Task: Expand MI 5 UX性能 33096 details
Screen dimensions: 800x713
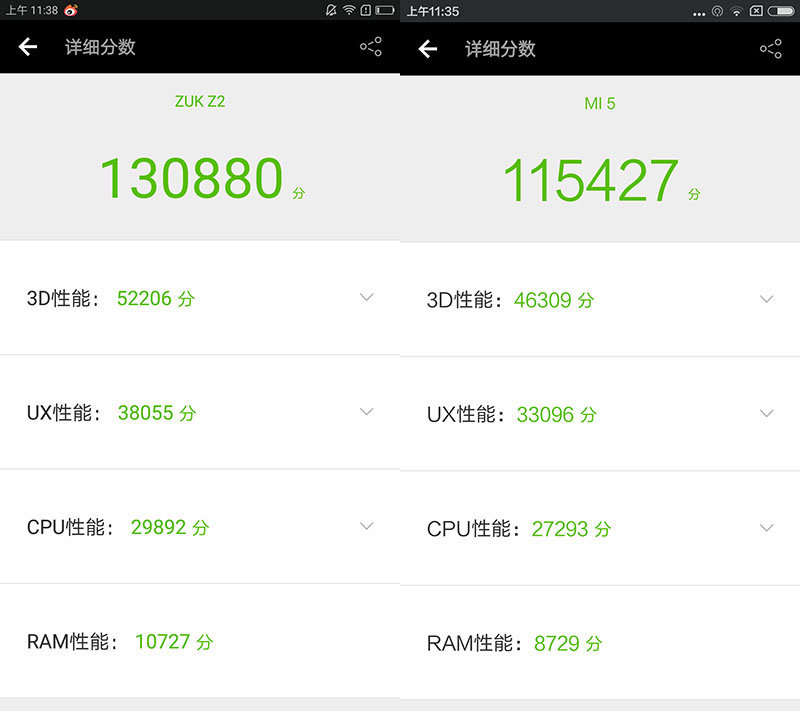Action: [767, 413]
